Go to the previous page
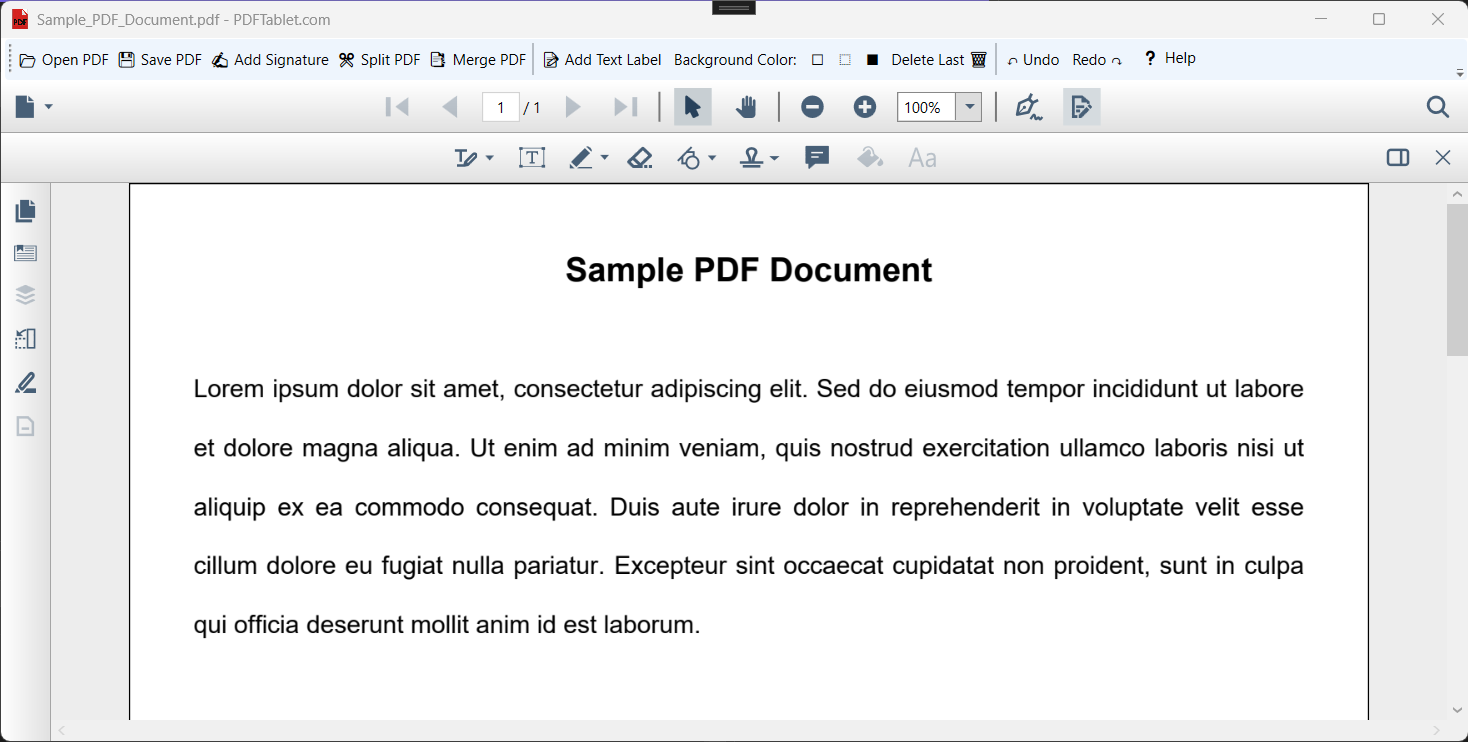The height and width of the screenshot is (742, 1468). pyautogui.click(x=450, y=107)
